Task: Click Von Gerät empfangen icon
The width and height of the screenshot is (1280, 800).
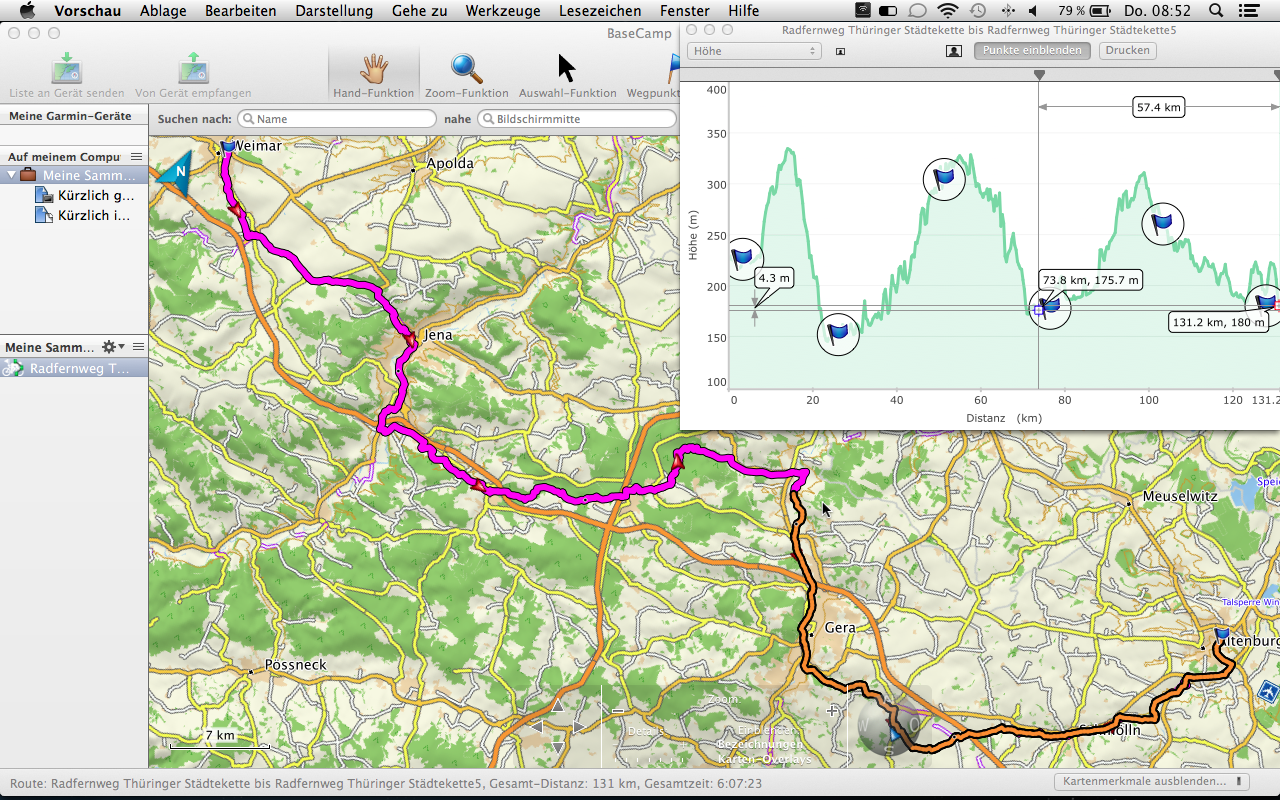Action: [x=193, y=70]
